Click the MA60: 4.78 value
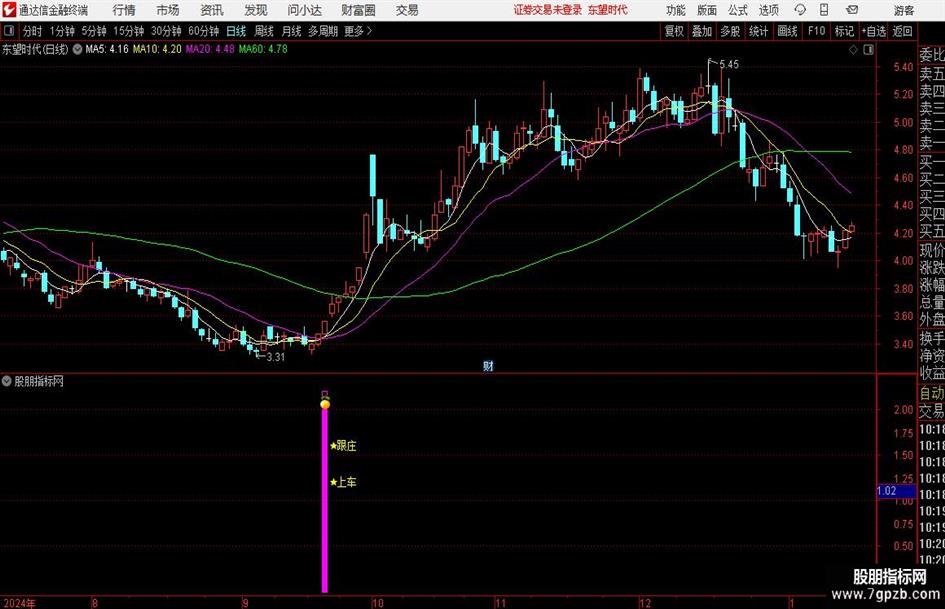Viewport: 945px width, 609px height. tap(263, 49)
